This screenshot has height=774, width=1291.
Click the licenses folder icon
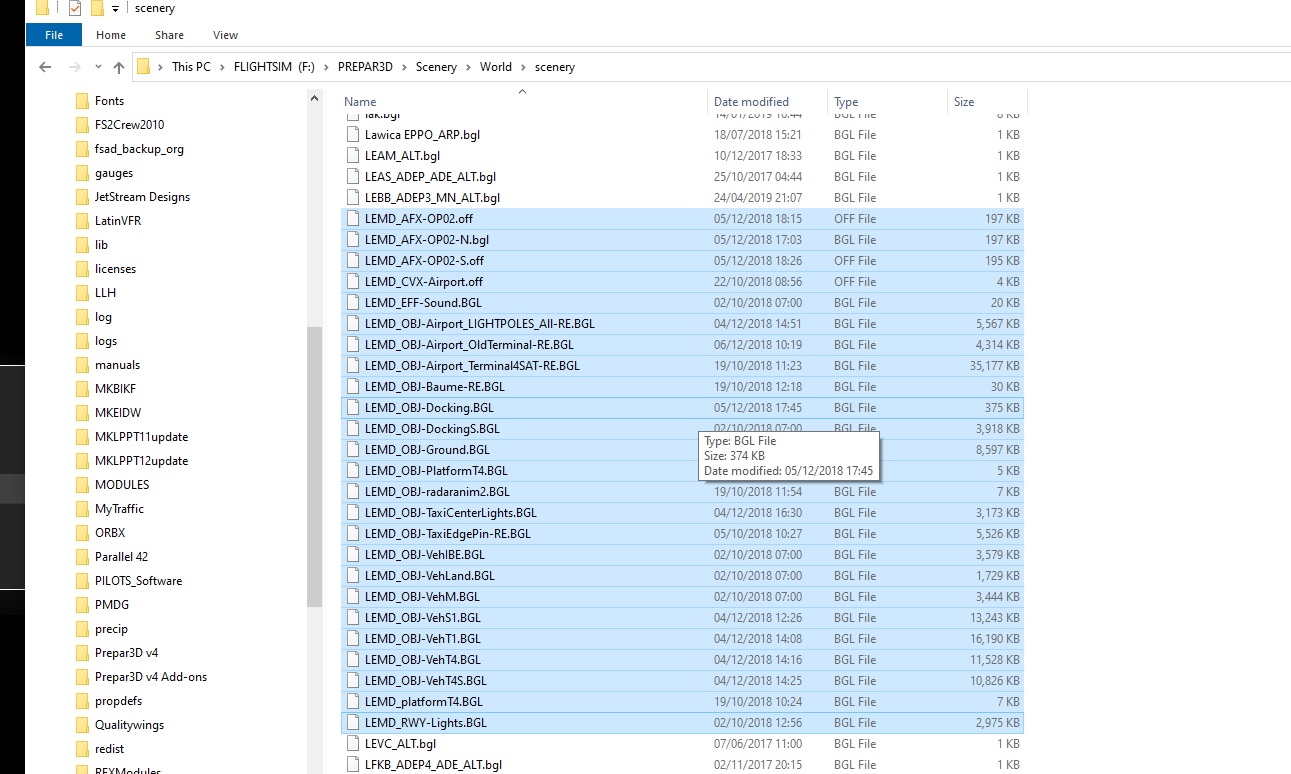click(83, 269)
